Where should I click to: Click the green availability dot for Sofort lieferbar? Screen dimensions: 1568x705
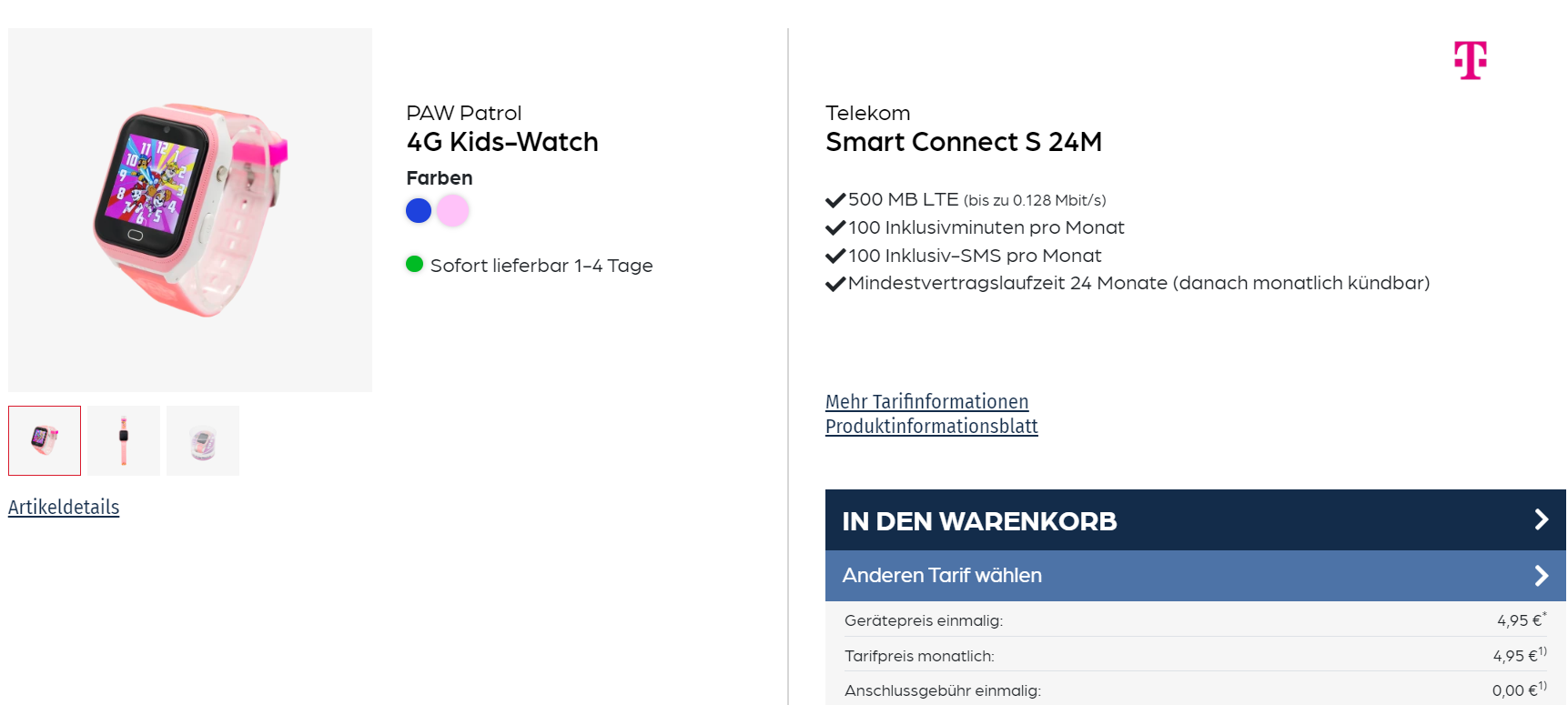click(x=414, y=265)
